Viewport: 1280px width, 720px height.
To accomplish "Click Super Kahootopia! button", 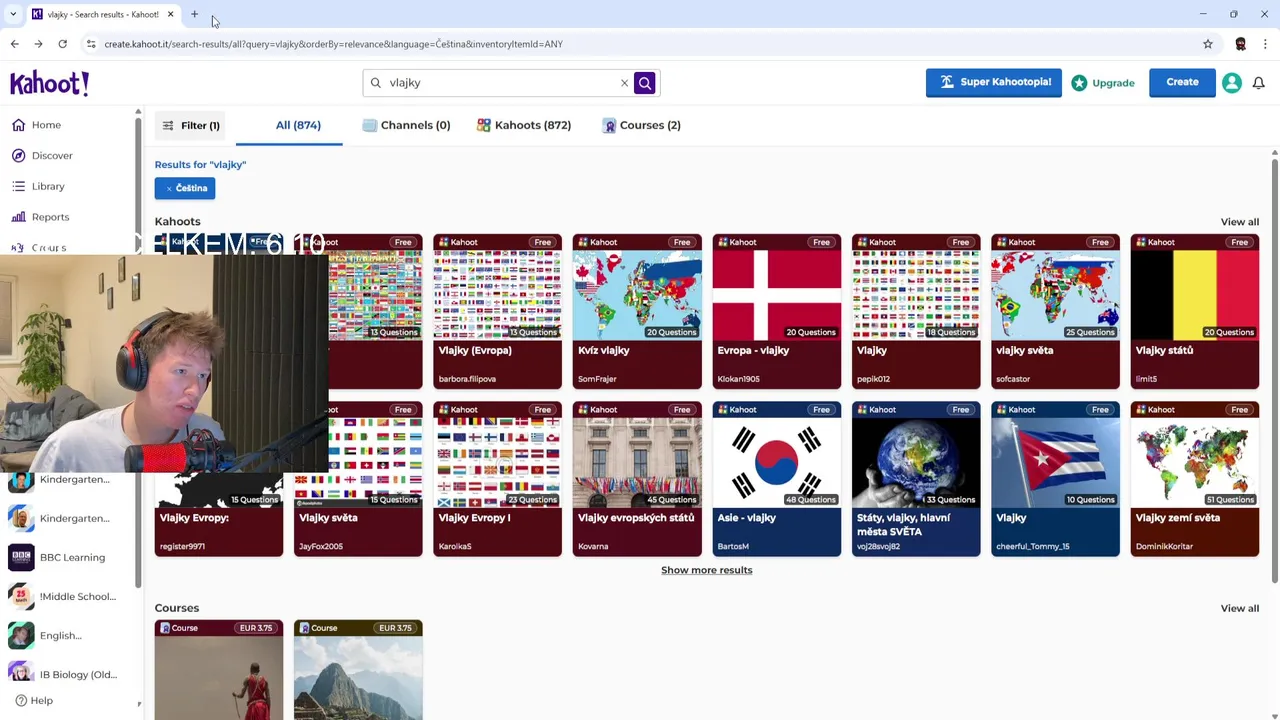I will click(x=994, y=82).
